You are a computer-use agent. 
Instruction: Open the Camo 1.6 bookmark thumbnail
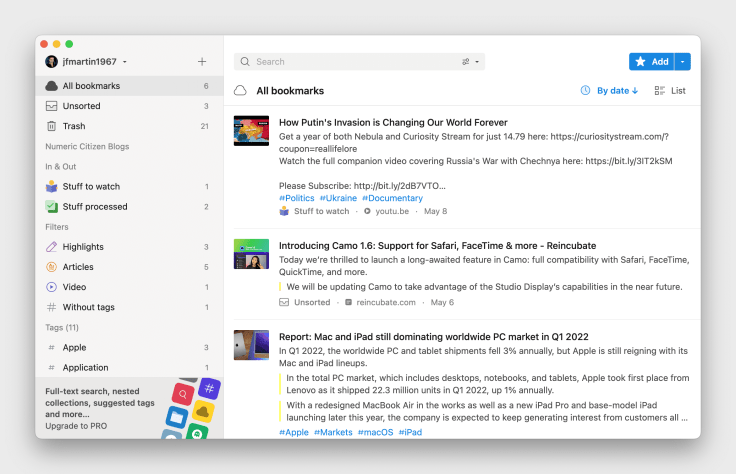tap(252, 254)
